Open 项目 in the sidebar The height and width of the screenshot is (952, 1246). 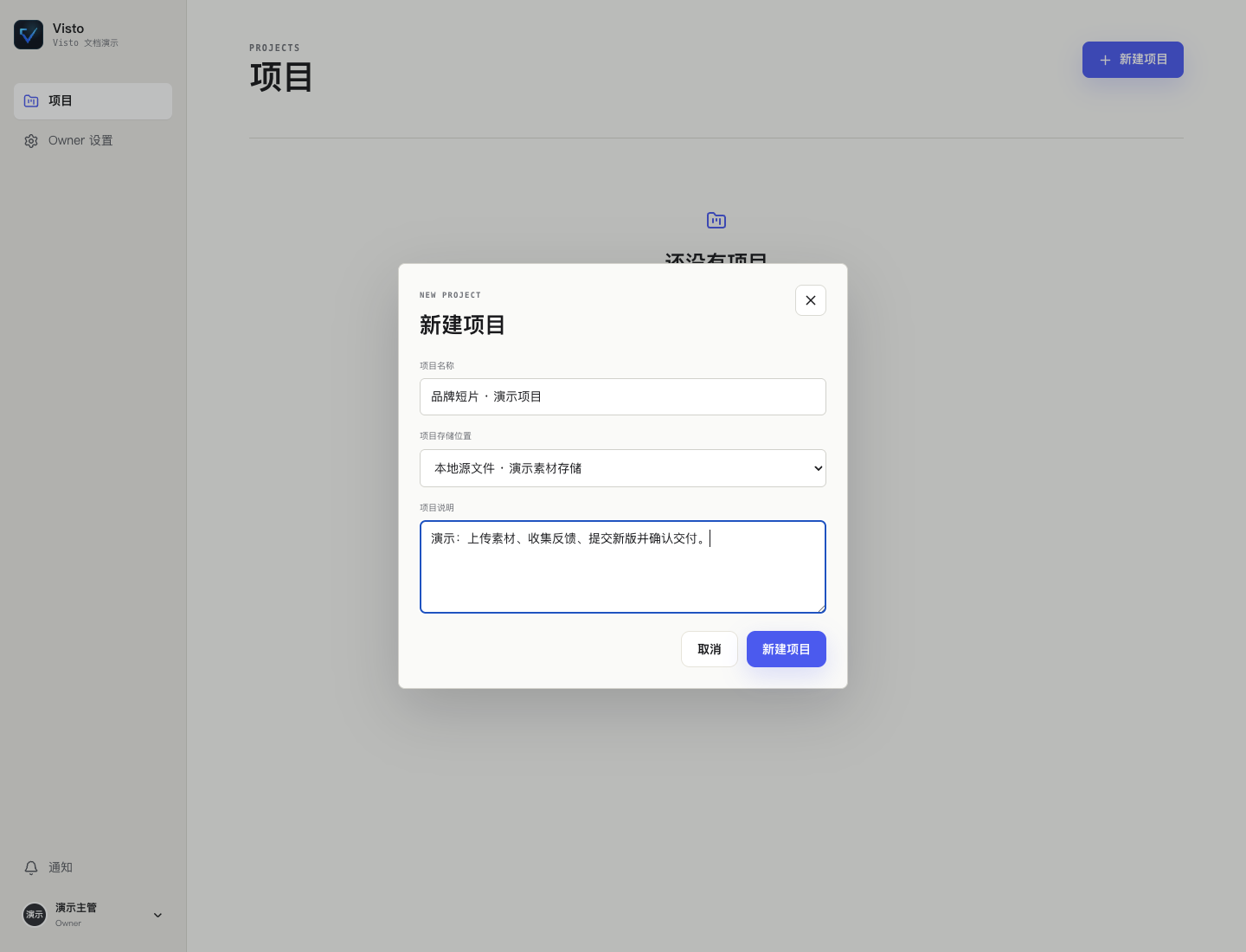(x=93, y=101)
